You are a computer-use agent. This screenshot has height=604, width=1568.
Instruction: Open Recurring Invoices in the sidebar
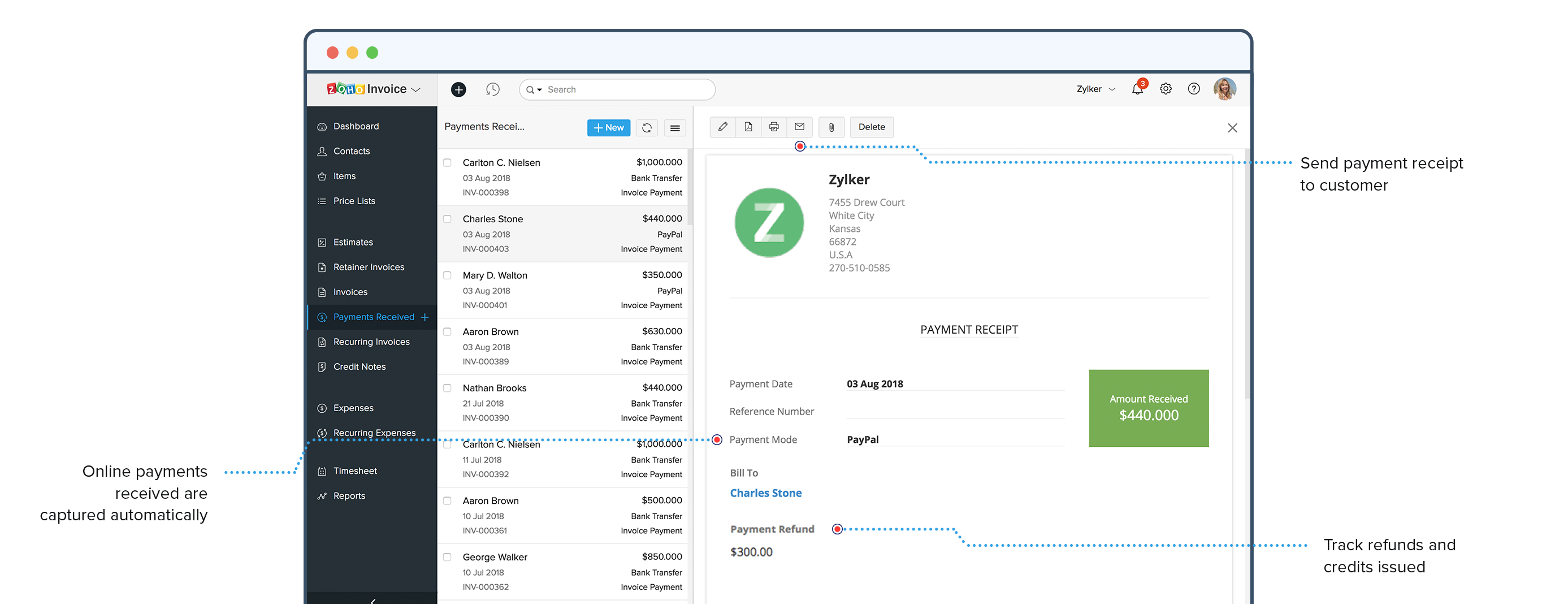point(372,342)
